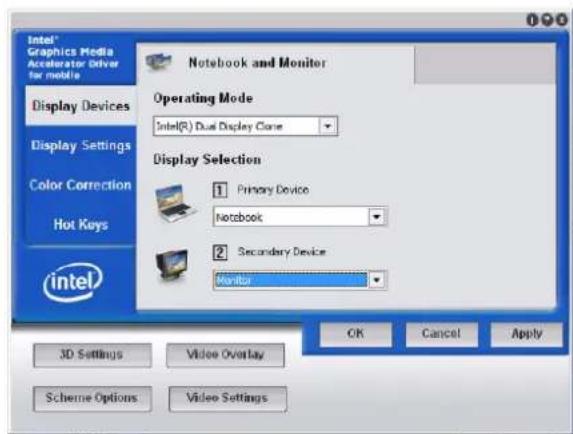Click the Cancel button
The image size is (573, 434).
point(441,334)
